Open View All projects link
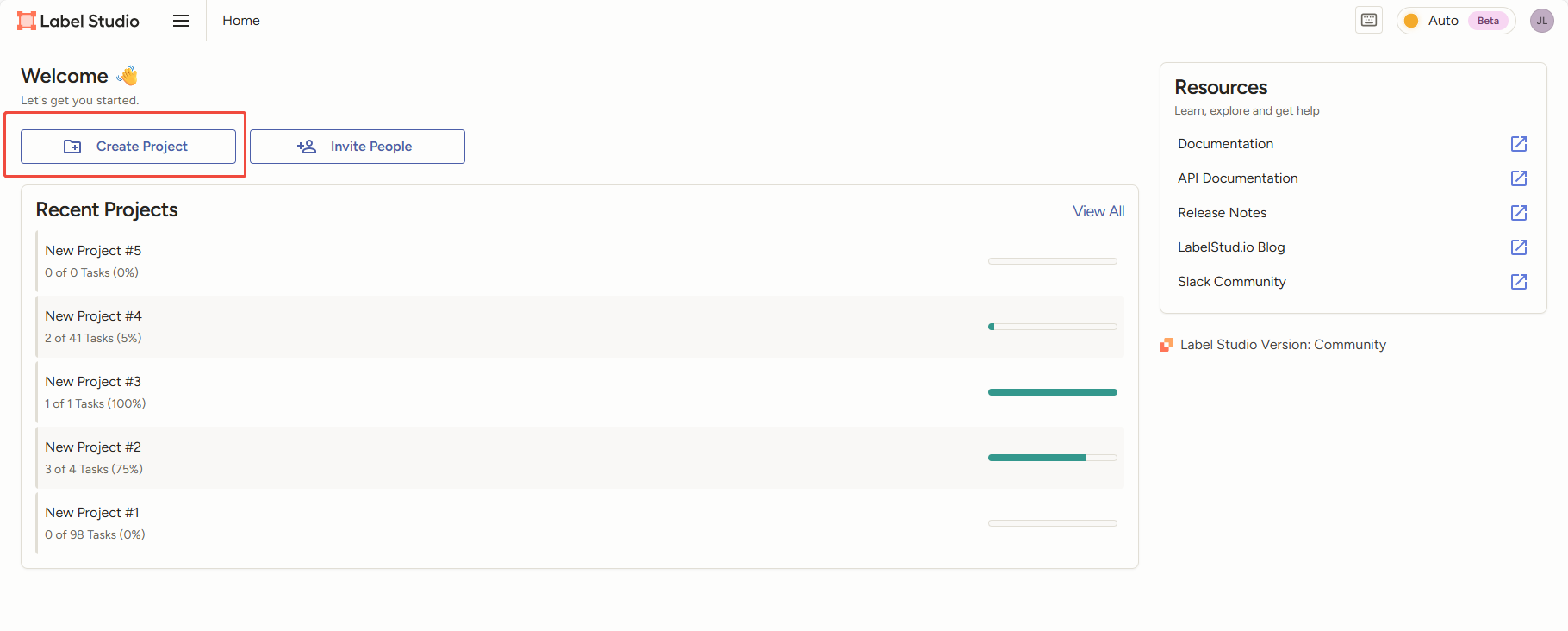Screen dimensions: 1568x631 [x=1098, y=211]
